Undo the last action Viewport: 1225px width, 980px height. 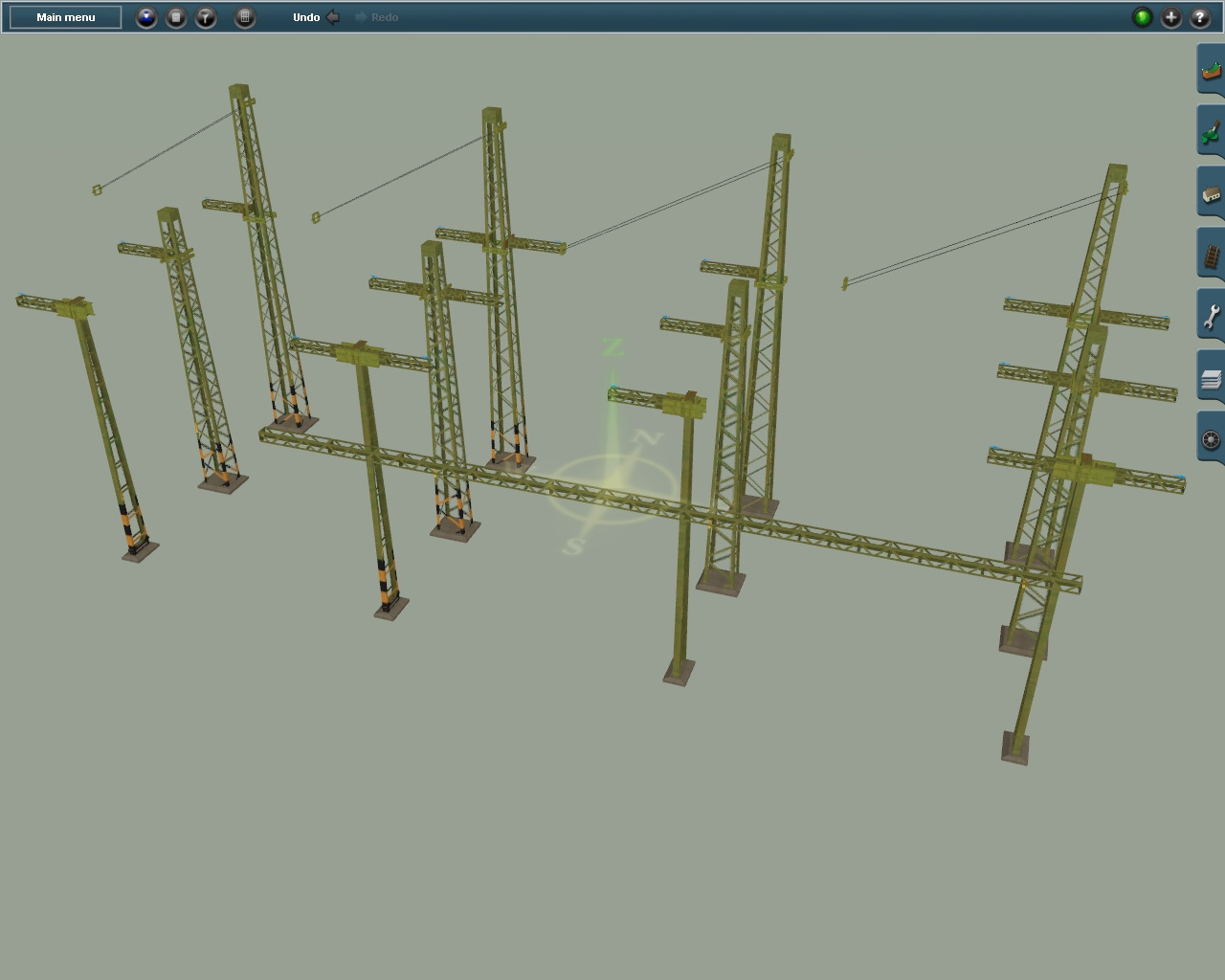click(316, 17)
